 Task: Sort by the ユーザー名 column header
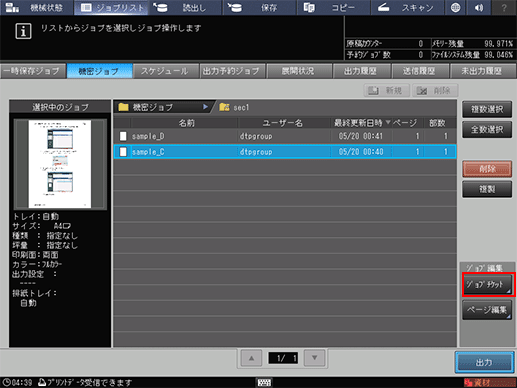283,123
